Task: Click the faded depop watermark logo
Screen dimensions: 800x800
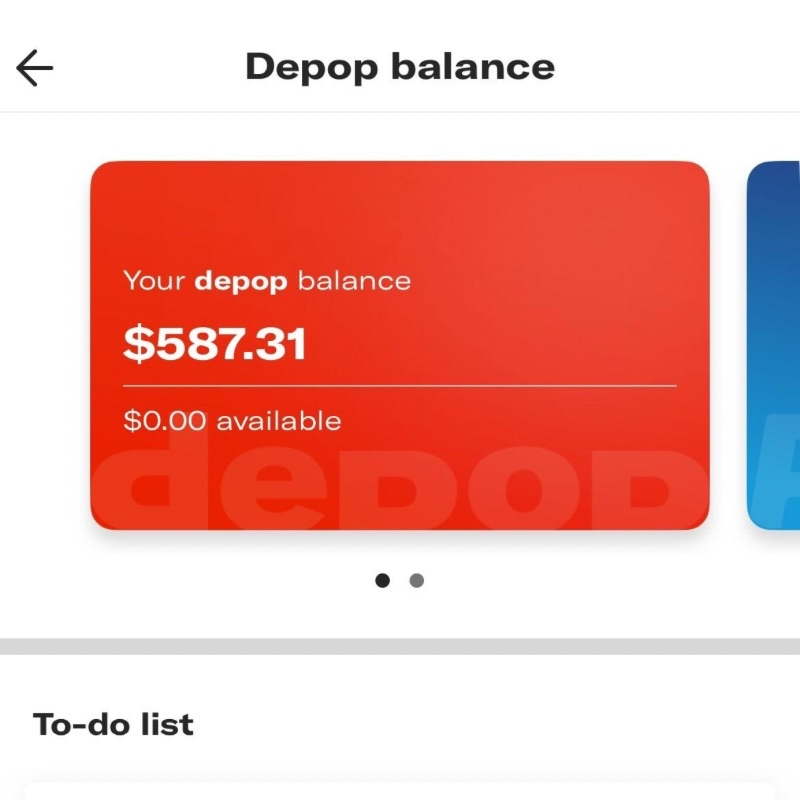Action: pos(400,488)
